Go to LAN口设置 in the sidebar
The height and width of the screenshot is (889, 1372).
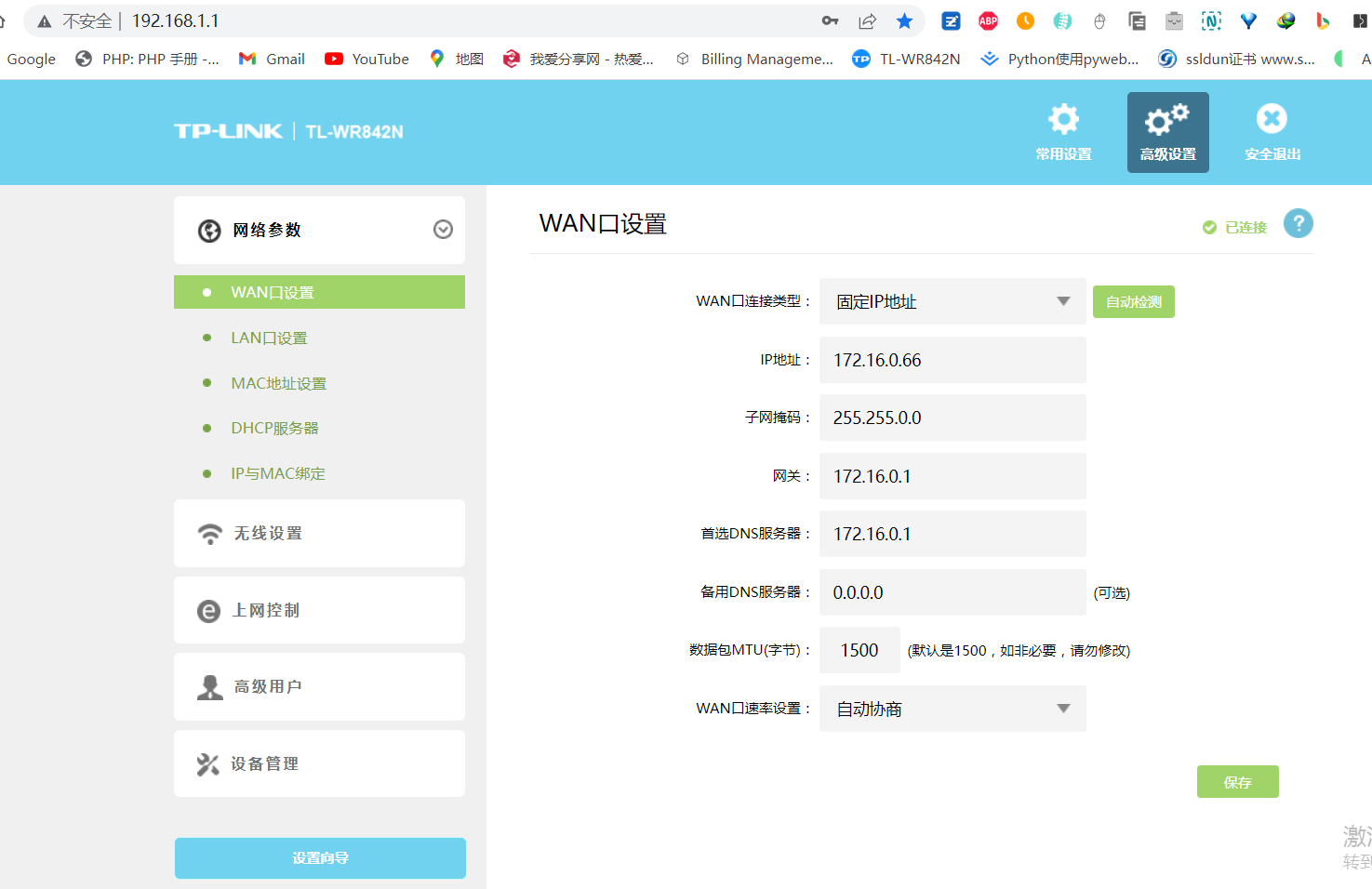click(x=269, y=338)
